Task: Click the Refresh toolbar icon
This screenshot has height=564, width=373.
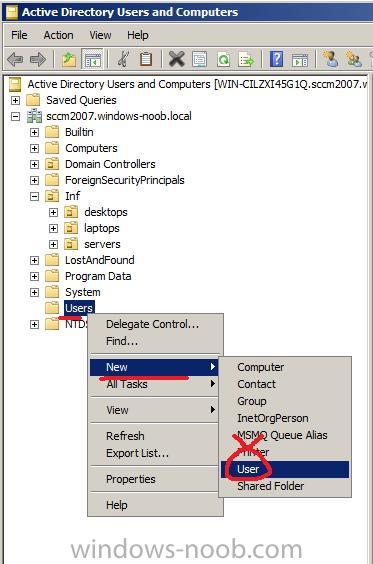Action: coord(223,59)
